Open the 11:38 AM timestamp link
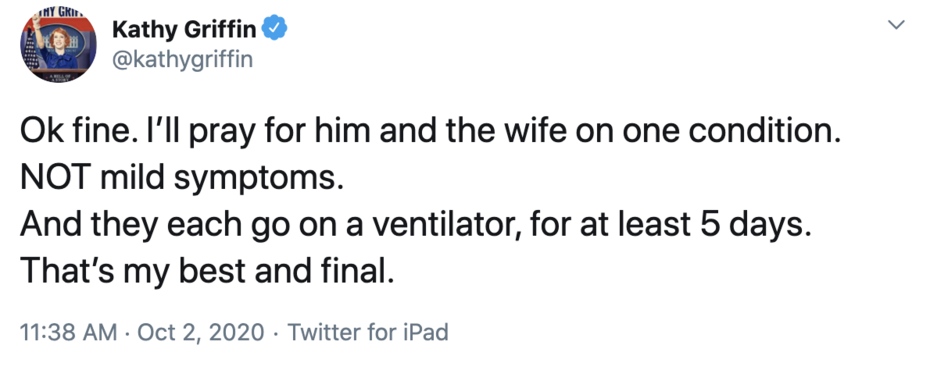The height and width of the screenshot is (370, 930). coord(69,332)
